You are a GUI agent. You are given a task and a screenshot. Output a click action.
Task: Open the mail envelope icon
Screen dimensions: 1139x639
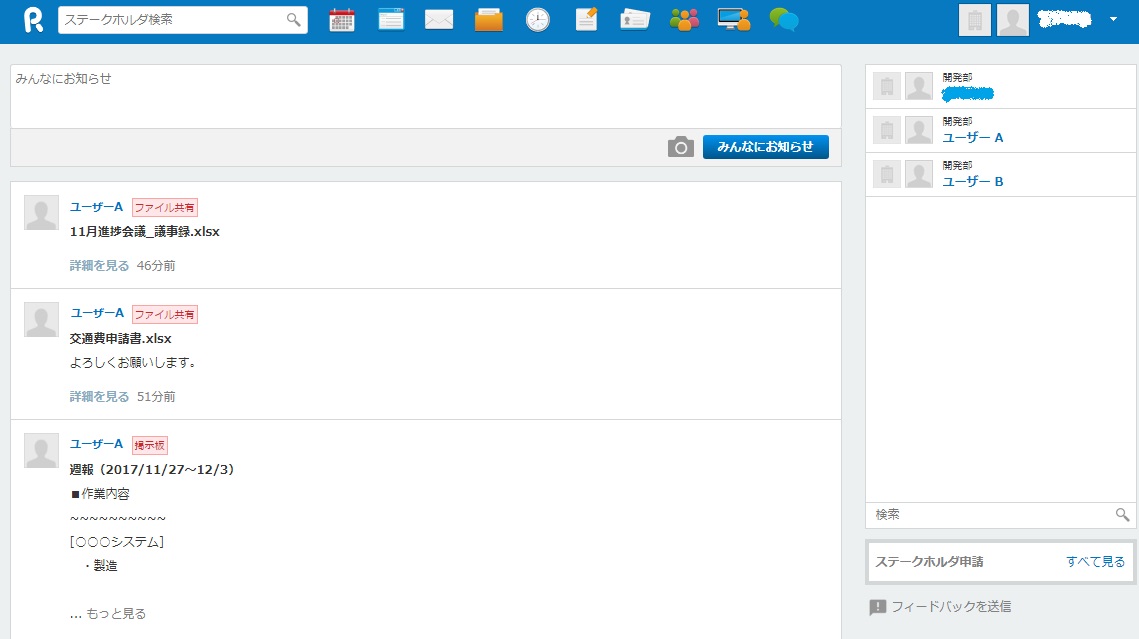tap(438, 18)
